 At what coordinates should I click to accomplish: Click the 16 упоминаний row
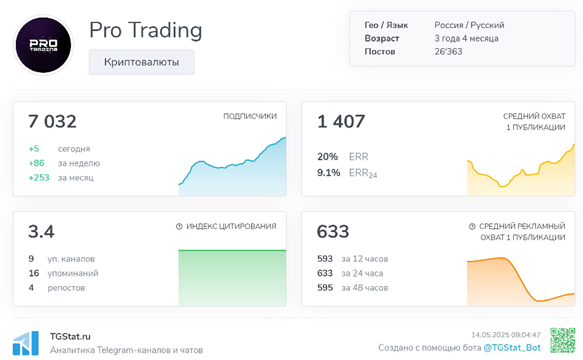click(64, 273)
